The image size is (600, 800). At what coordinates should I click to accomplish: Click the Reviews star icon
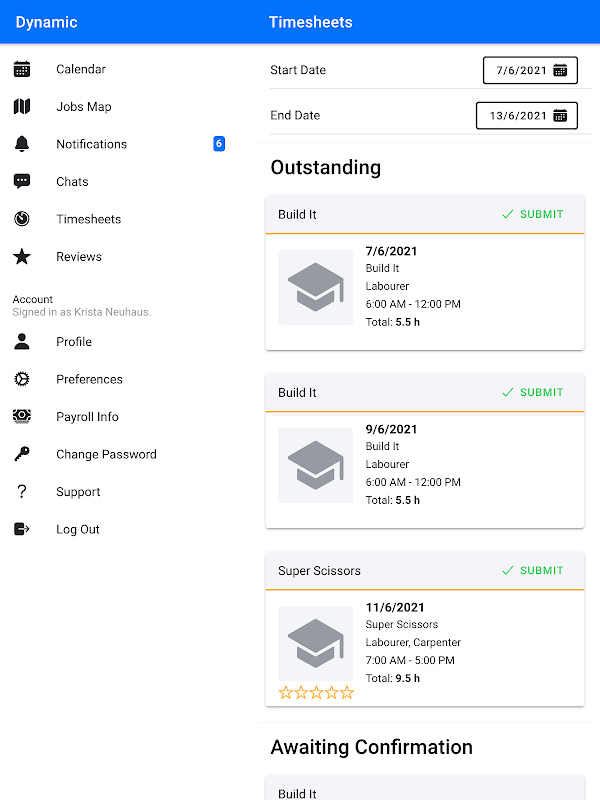click(22, 257)
